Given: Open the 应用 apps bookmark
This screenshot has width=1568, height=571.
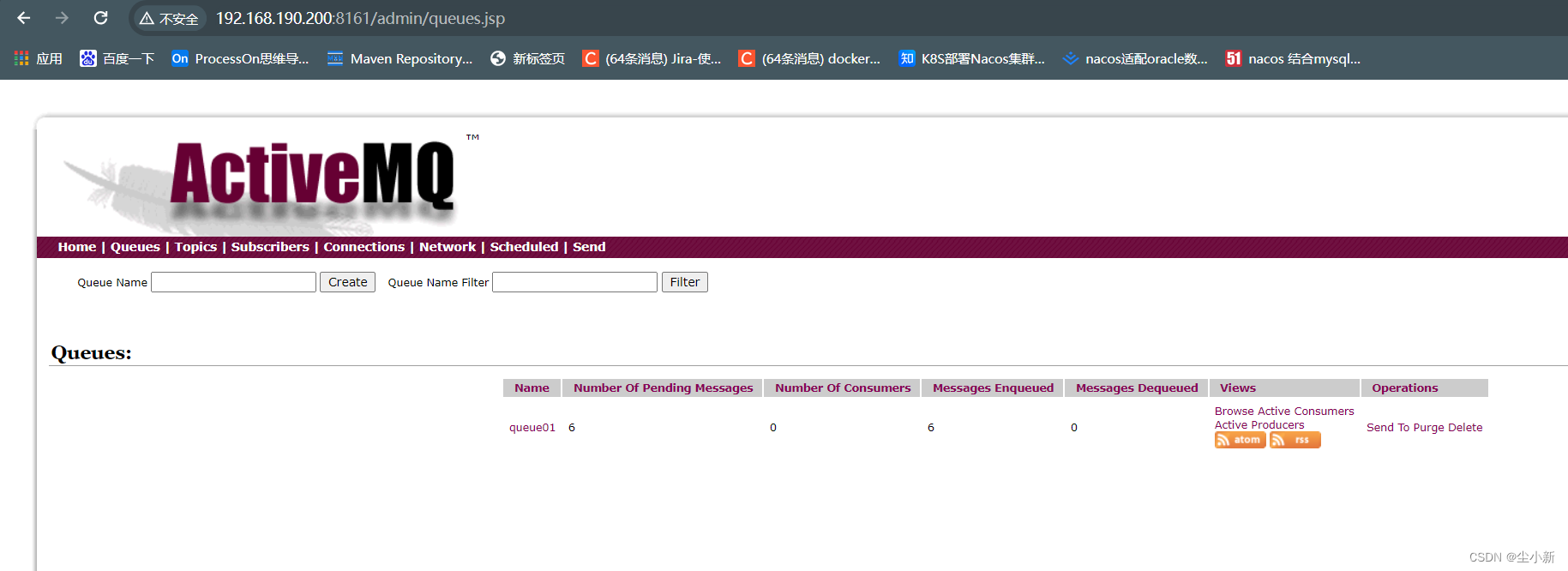Looking at the screenshot, I should pos(39,58).
